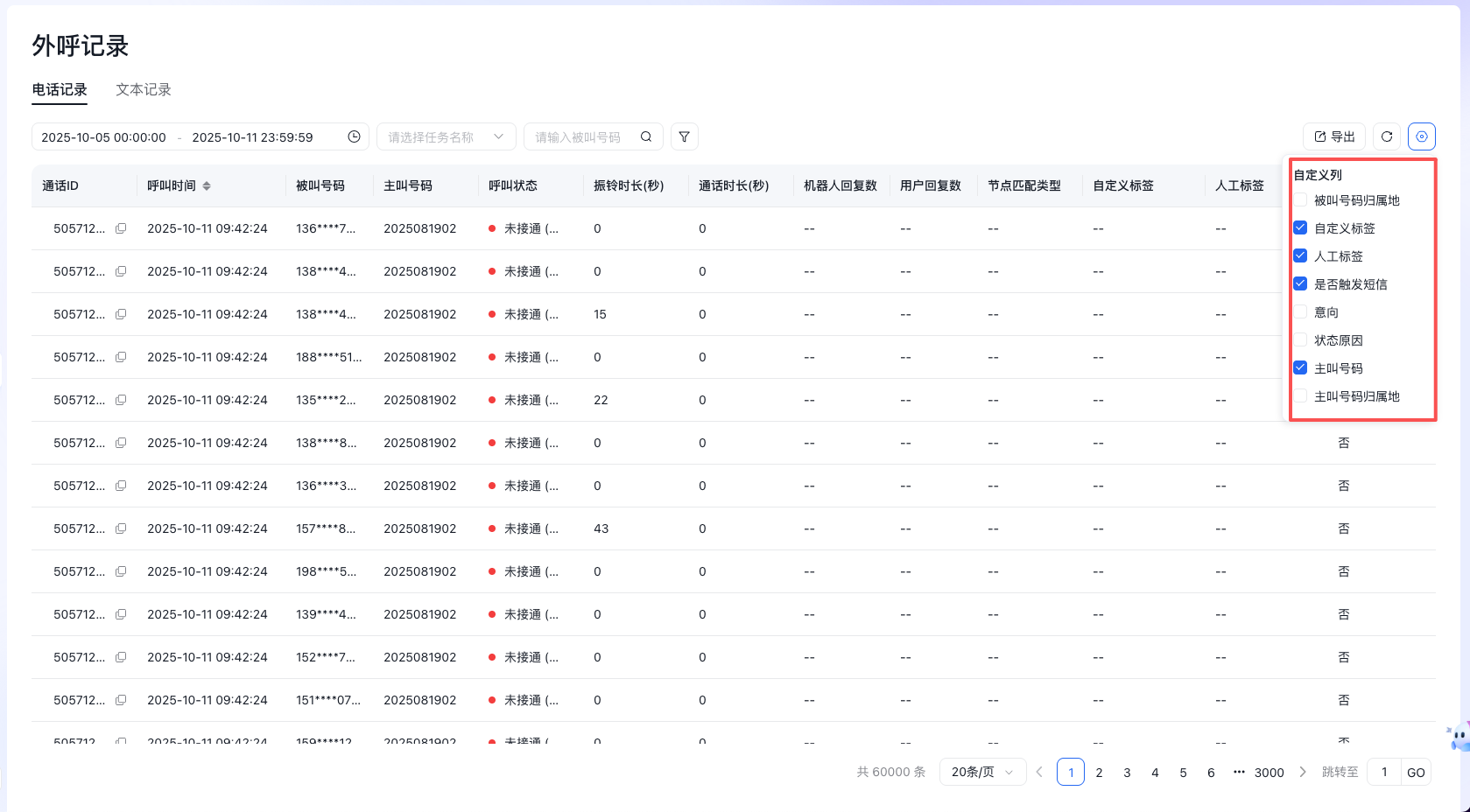Click the 请输入被叫号码 input field
This screenshot has width=1470, height=812.
click(580, 136)
